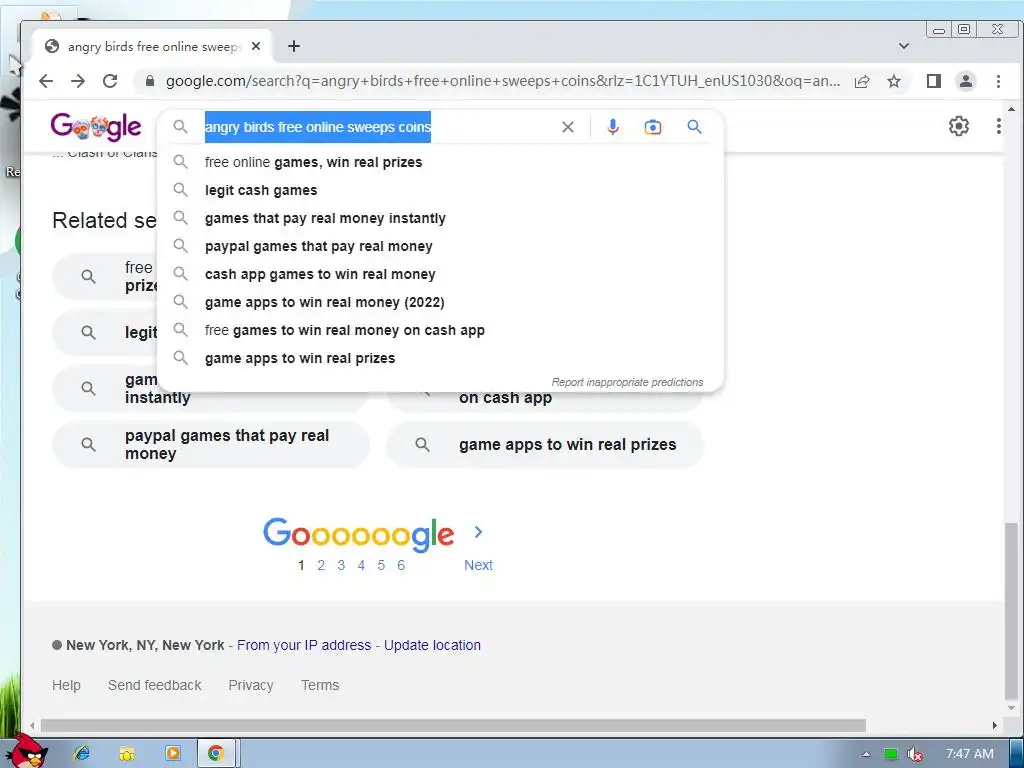Image resolution: width=1024 pixels, height=768 pixels.
Task: Click the lock icon in address bar
Action: coord(150,81)
